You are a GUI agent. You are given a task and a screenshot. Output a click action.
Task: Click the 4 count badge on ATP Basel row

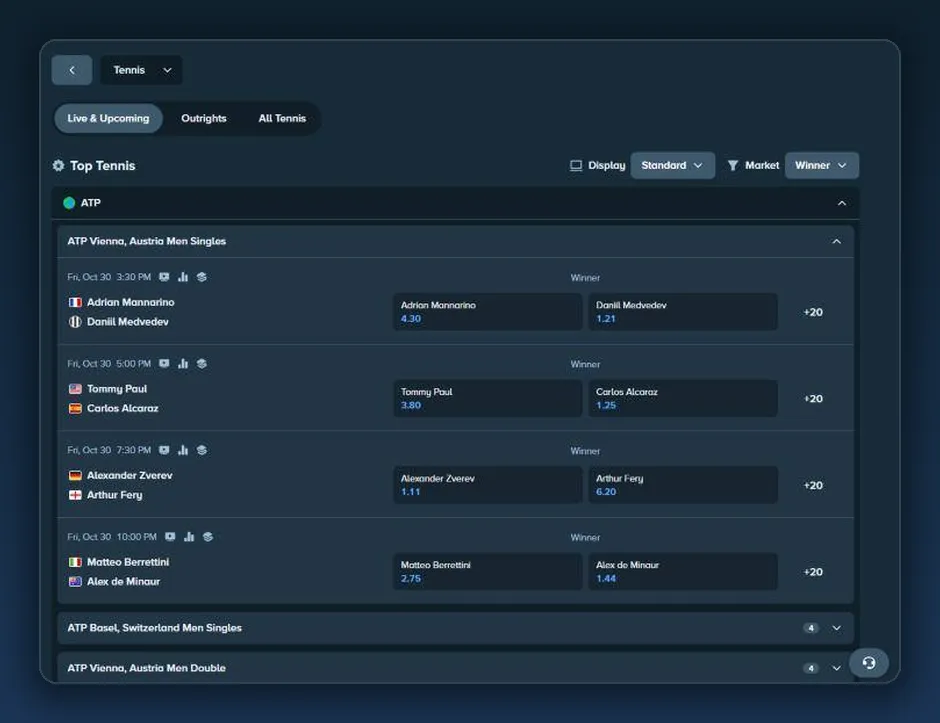coord(811,628)
